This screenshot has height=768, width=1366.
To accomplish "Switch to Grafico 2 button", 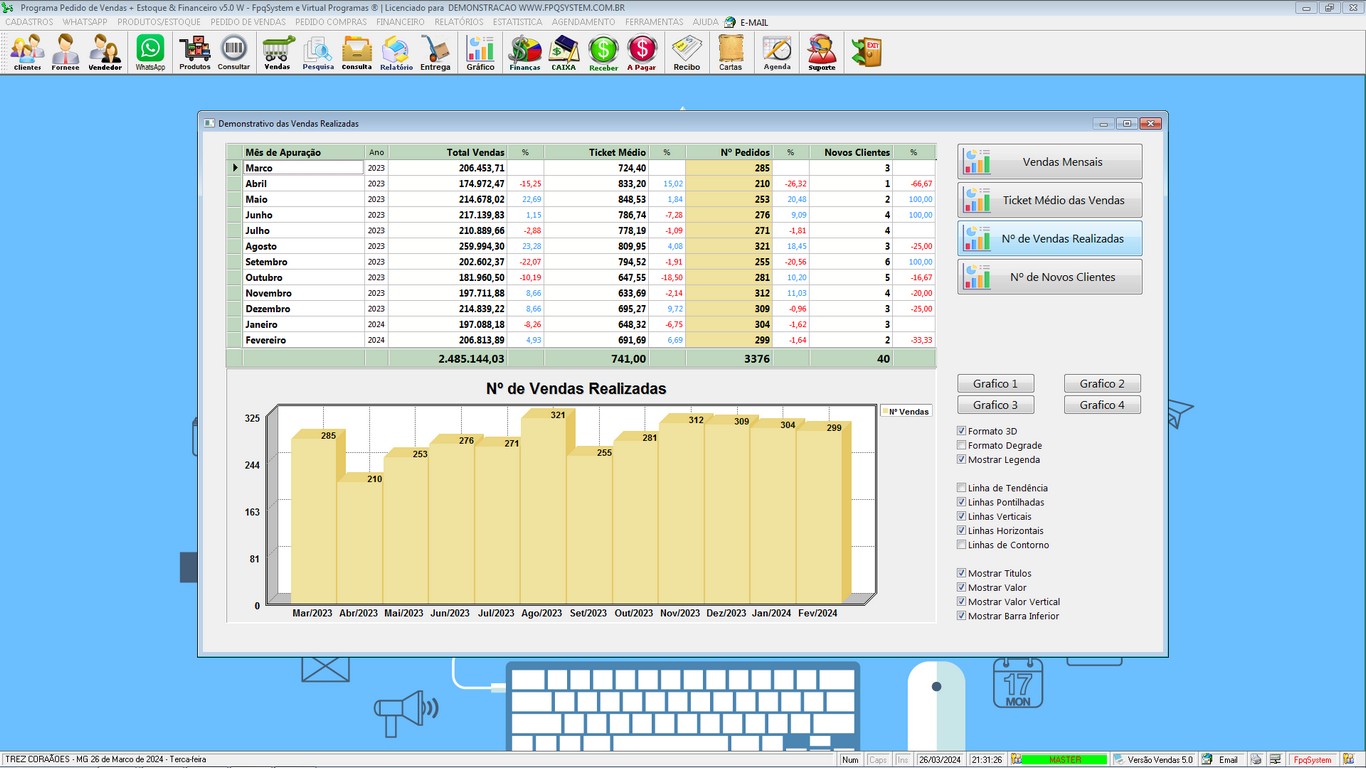I will 1102,384.
